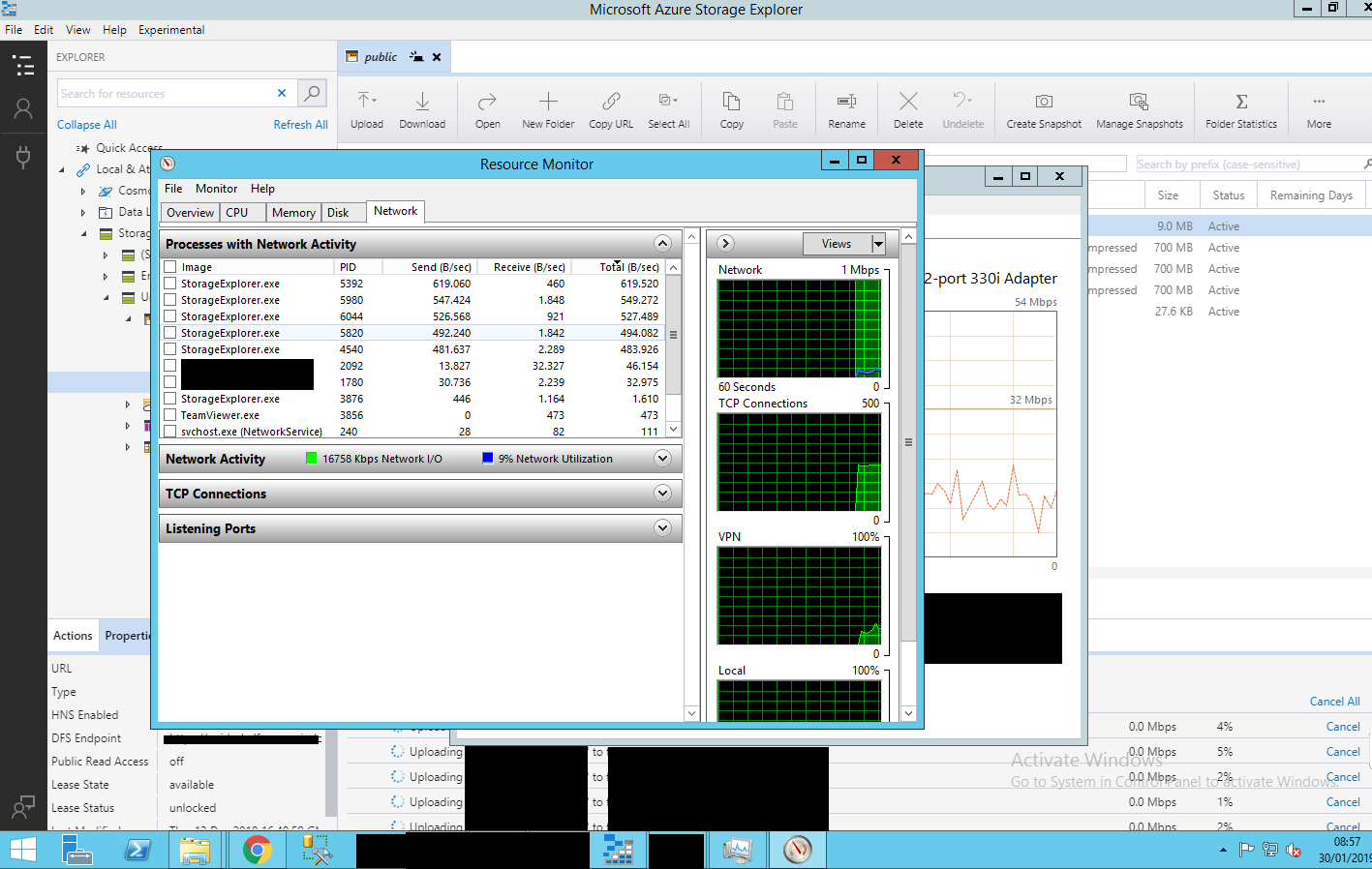The width and height of the screenshot is (1372, 869).
Task: Expand the Listening Ports section
Action: (662, 527)
